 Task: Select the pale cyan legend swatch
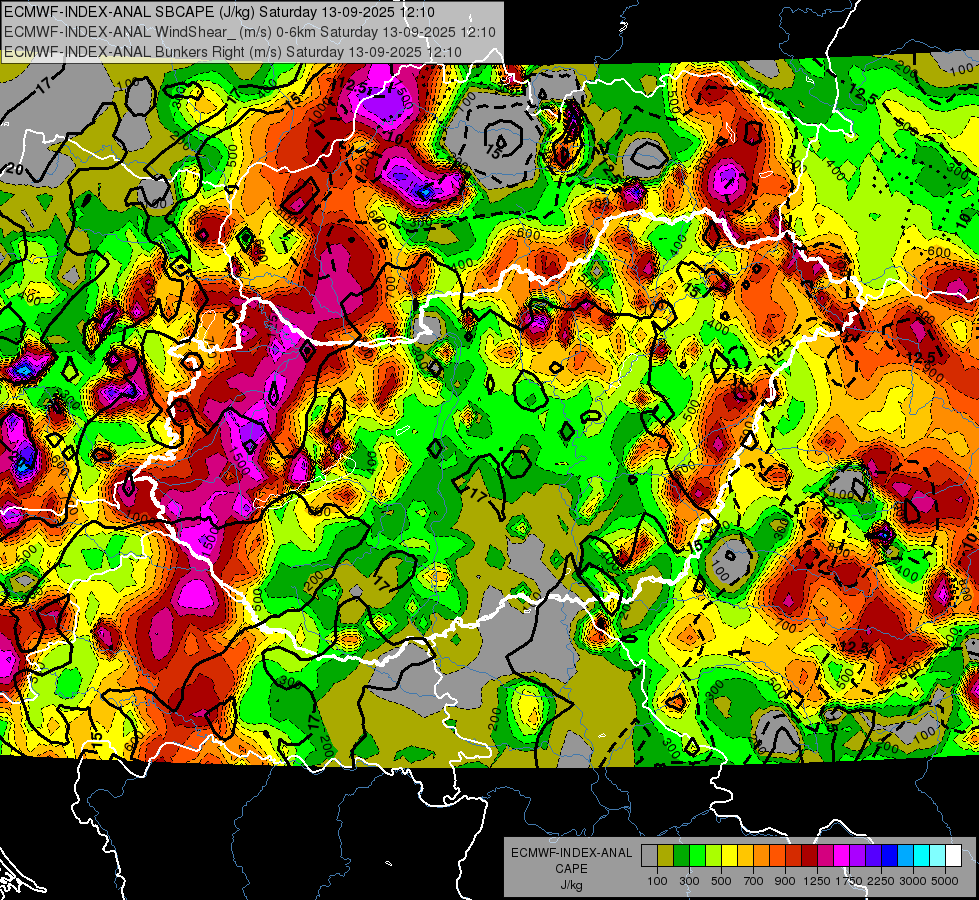point(938,855)
